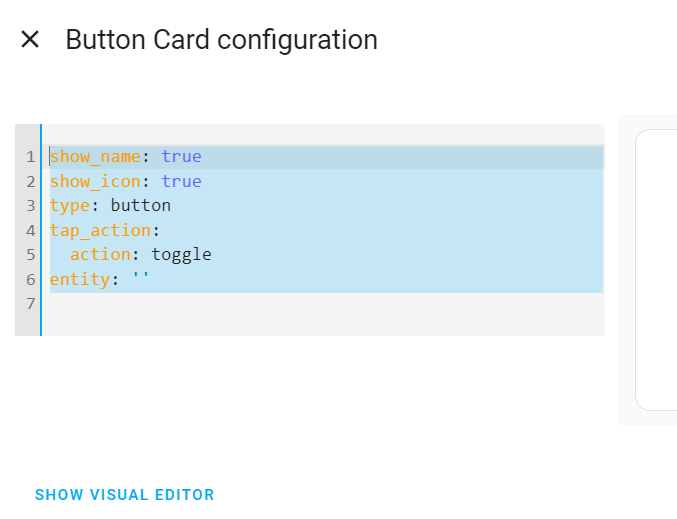Click the card preview panel on the right
The image size is (677, 519).
tap(656, 270)
